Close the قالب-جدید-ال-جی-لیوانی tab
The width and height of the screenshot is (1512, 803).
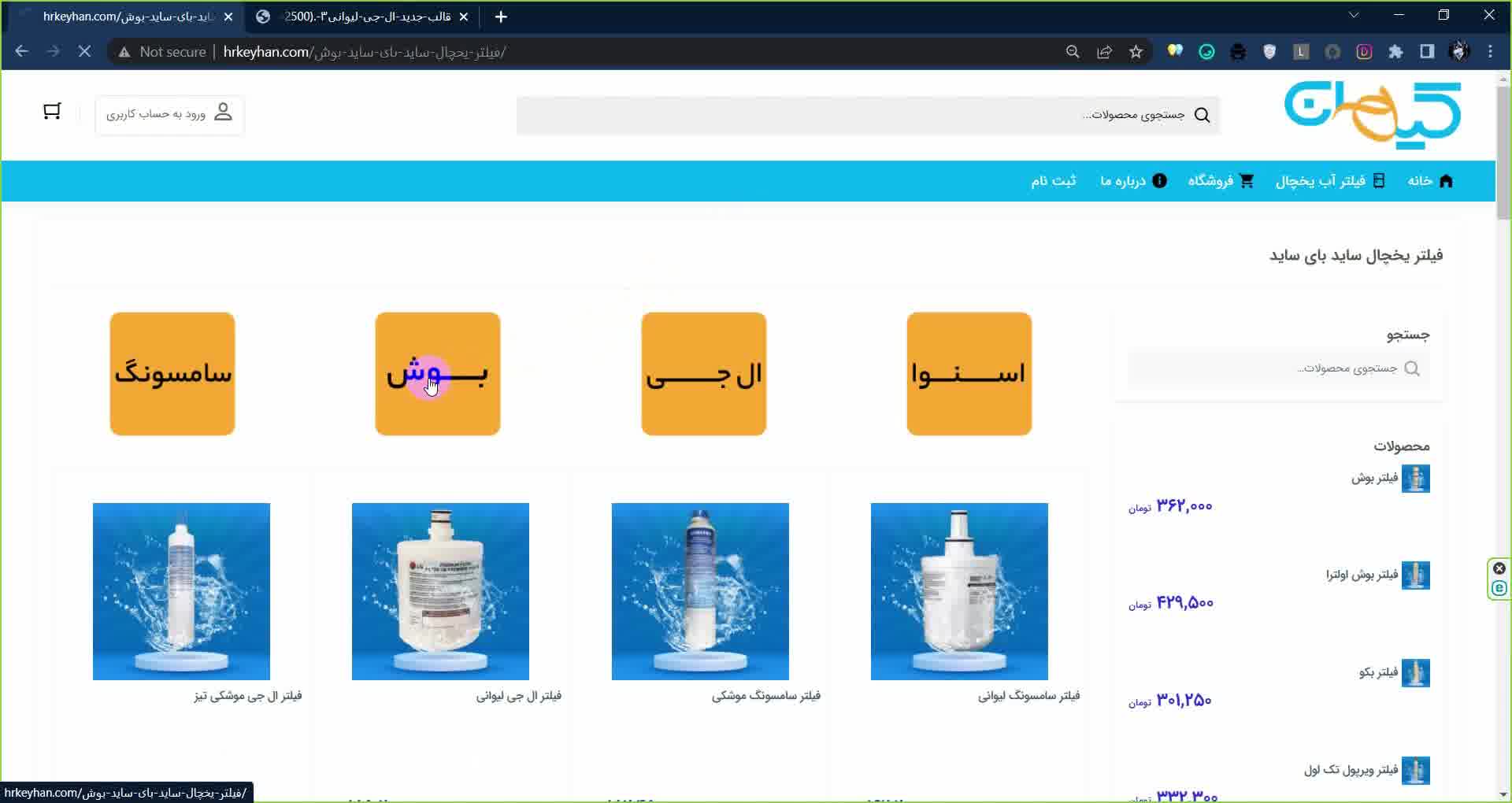(464, 17)
